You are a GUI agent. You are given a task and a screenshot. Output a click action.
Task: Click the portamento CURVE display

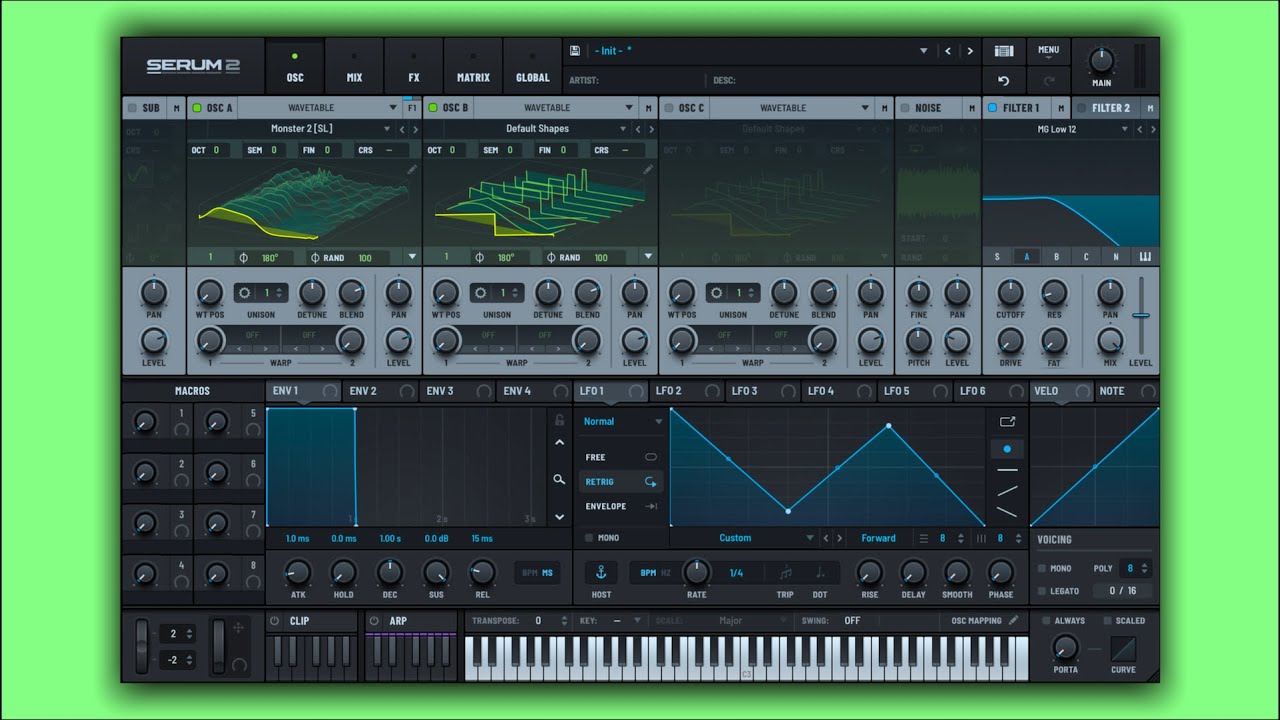pyautogui.click(x=1123, y=649)
